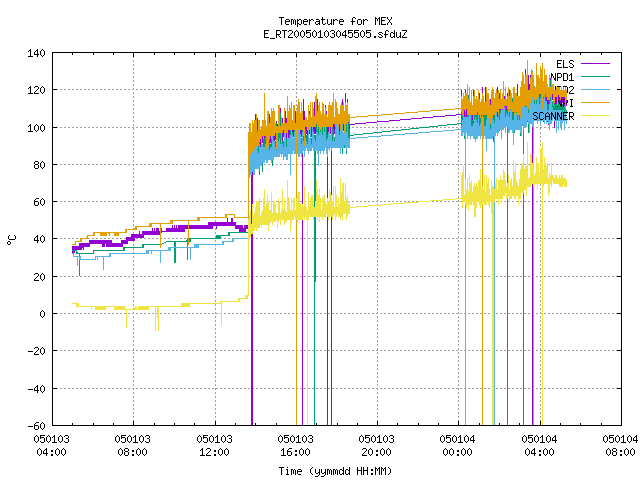This screenshot has width=640, height=480.
Task: Click the y-axis value 60
Action: coord(39,202)
